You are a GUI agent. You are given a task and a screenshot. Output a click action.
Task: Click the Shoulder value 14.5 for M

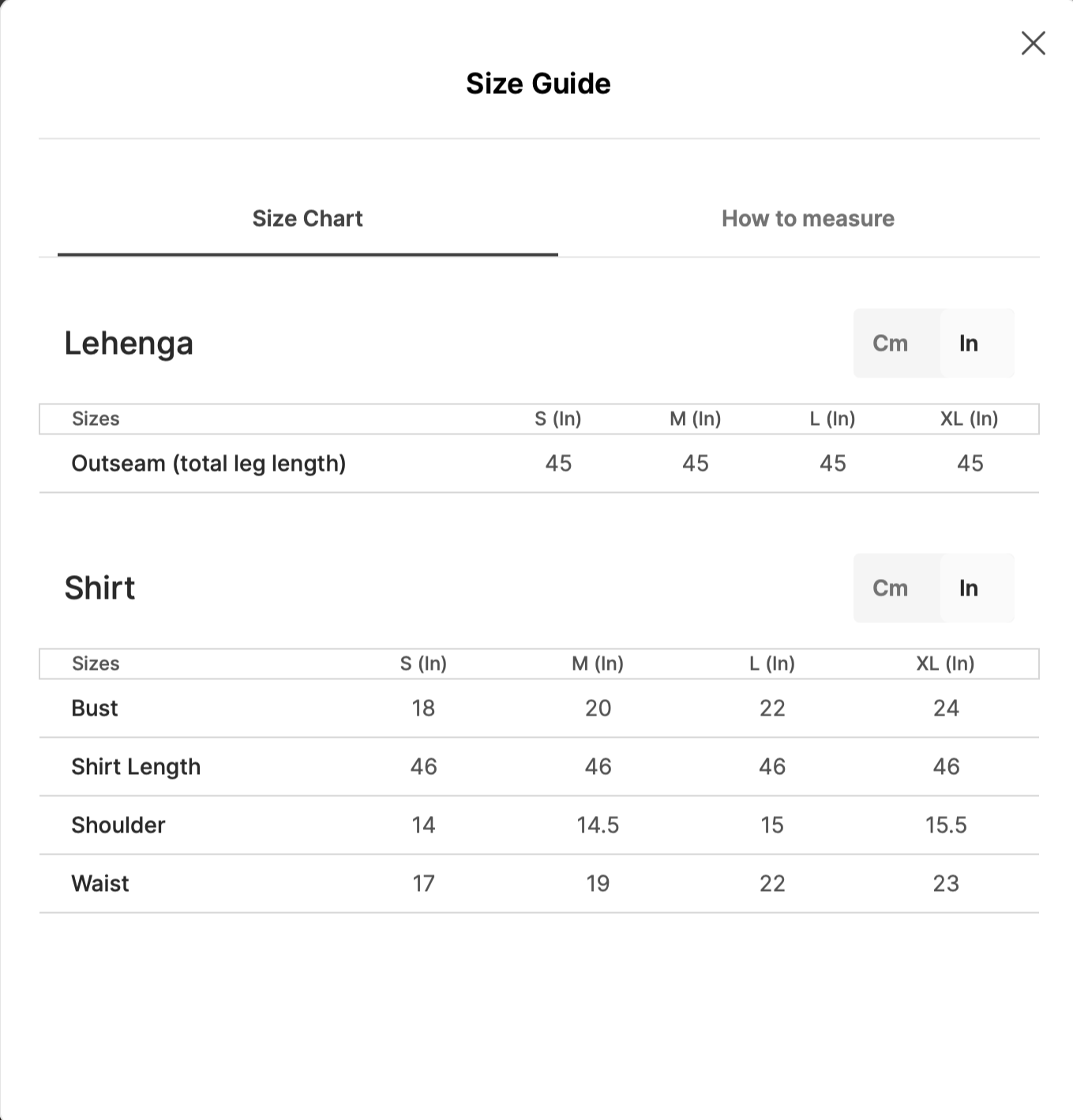[x=598, y=825]
